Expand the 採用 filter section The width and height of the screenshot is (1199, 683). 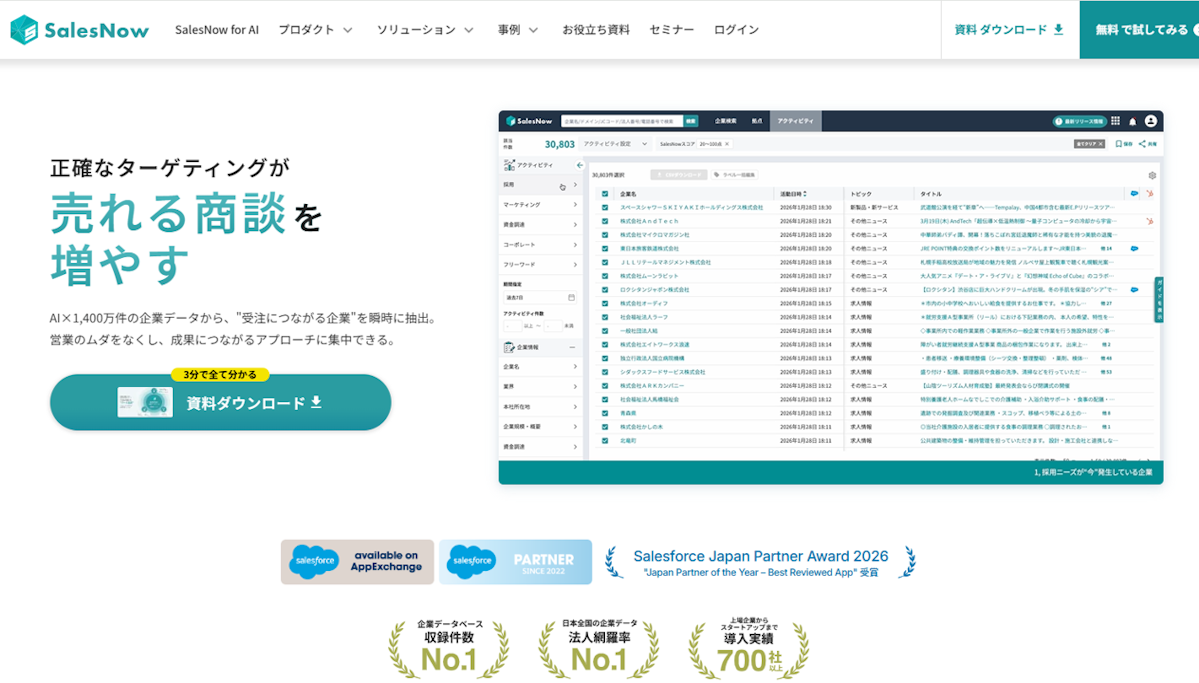[541, 185]
